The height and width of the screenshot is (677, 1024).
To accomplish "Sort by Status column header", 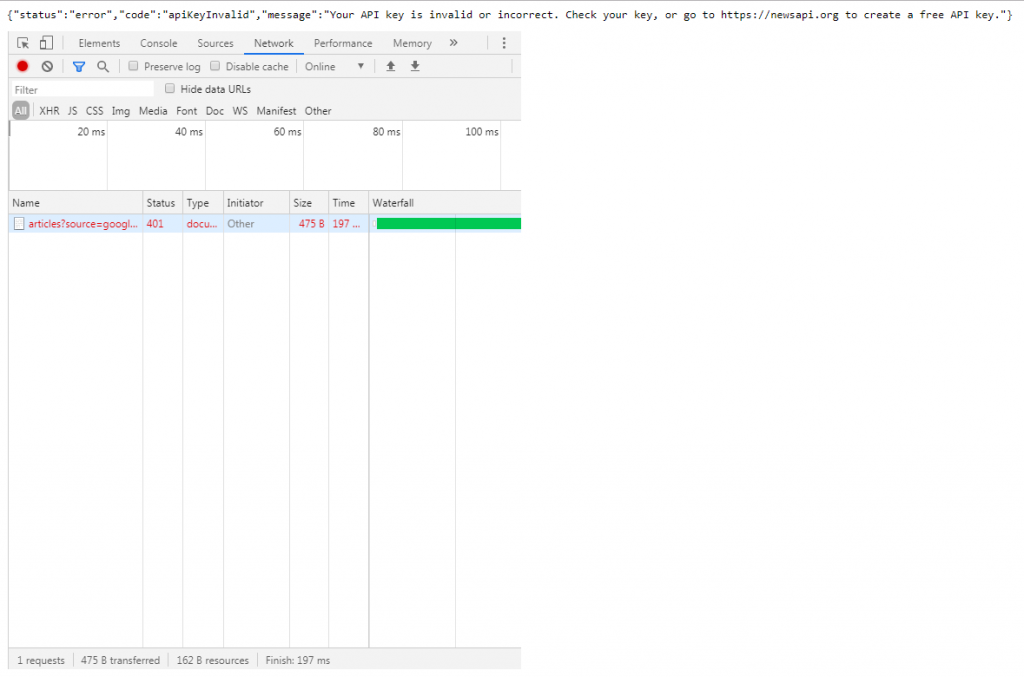I will coord(163,203).
